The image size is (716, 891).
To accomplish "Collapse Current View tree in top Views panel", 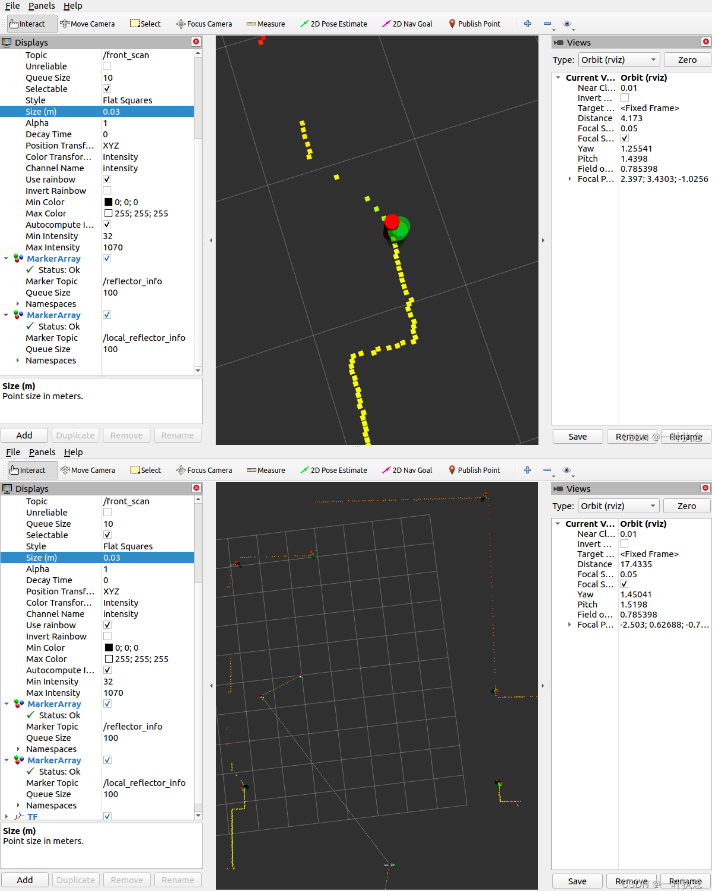I will [558, 77].
